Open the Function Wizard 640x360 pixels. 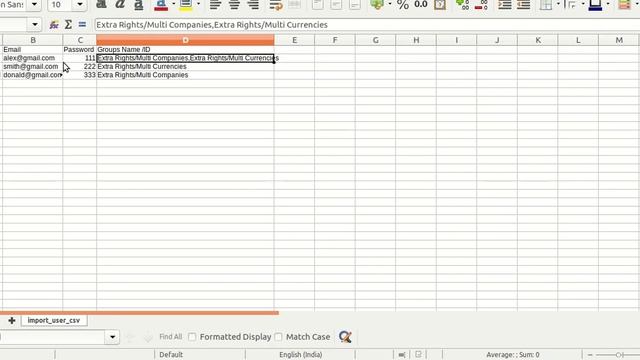coord(54,25)
